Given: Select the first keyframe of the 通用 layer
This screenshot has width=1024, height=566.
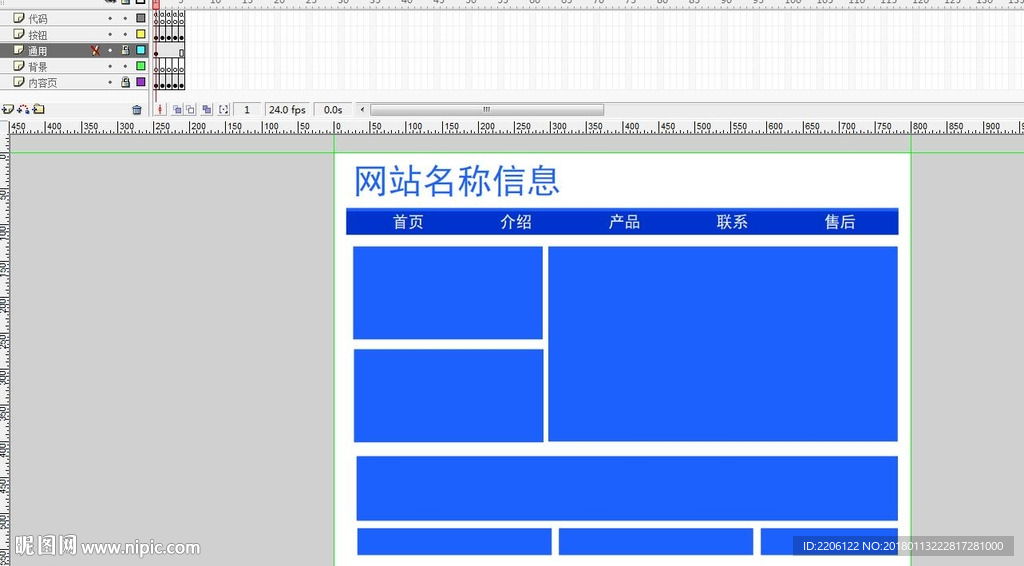Looking at the screenshot, I should point(156,50).
